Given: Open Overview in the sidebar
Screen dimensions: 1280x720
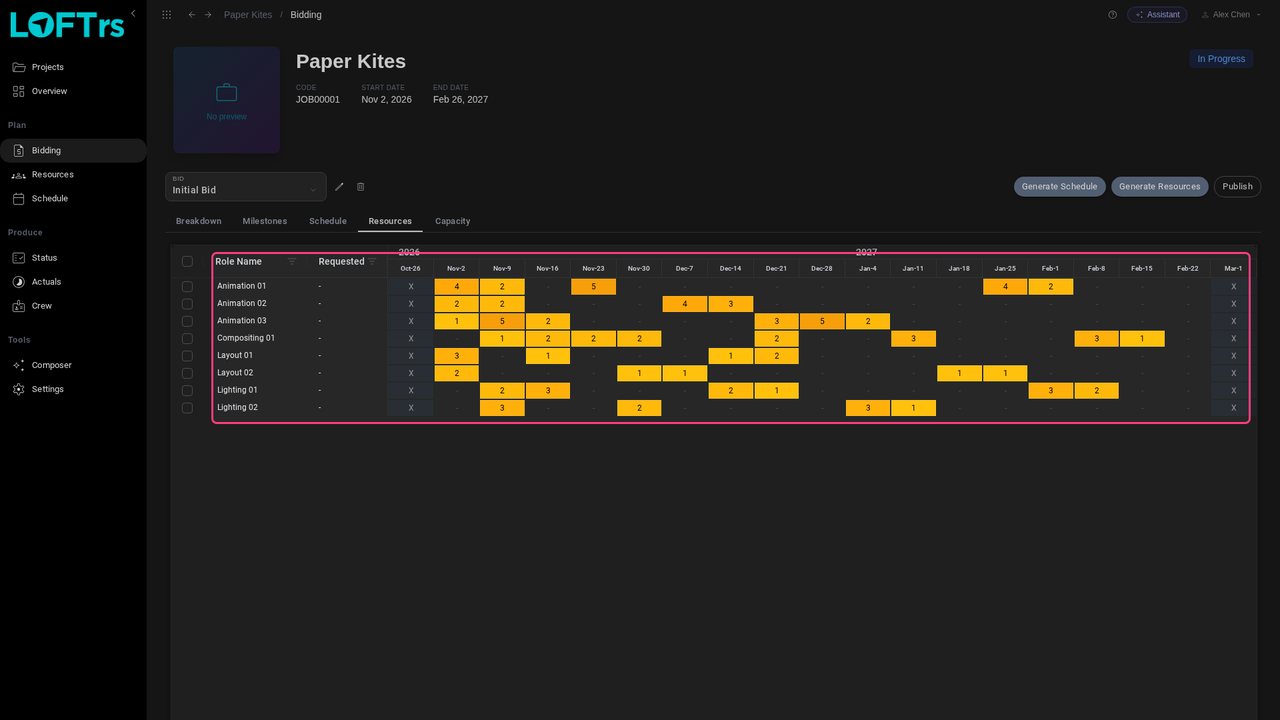Looking at the screenshot, I should coord(73,91).
